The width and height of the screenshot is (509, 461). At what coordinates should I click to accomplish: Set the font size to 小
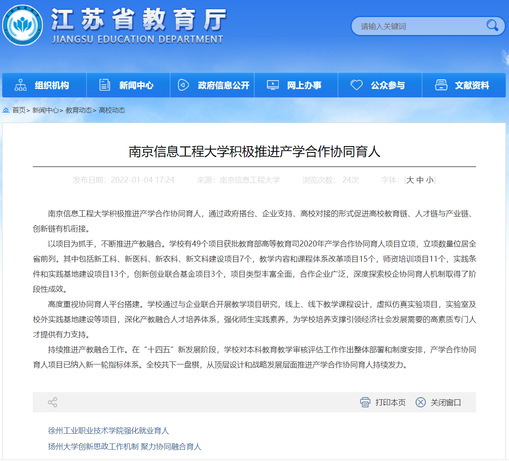430,180
